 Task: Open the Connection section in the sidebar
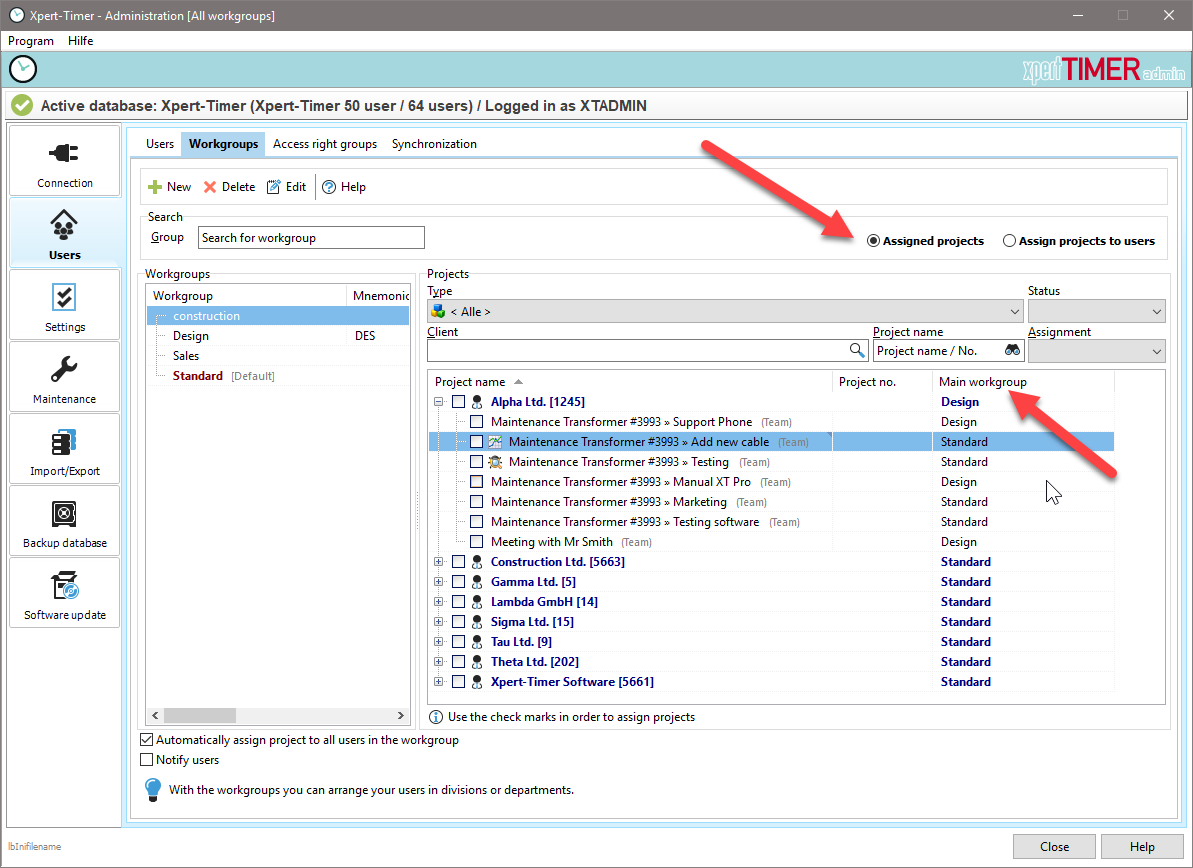coord(65,161)
